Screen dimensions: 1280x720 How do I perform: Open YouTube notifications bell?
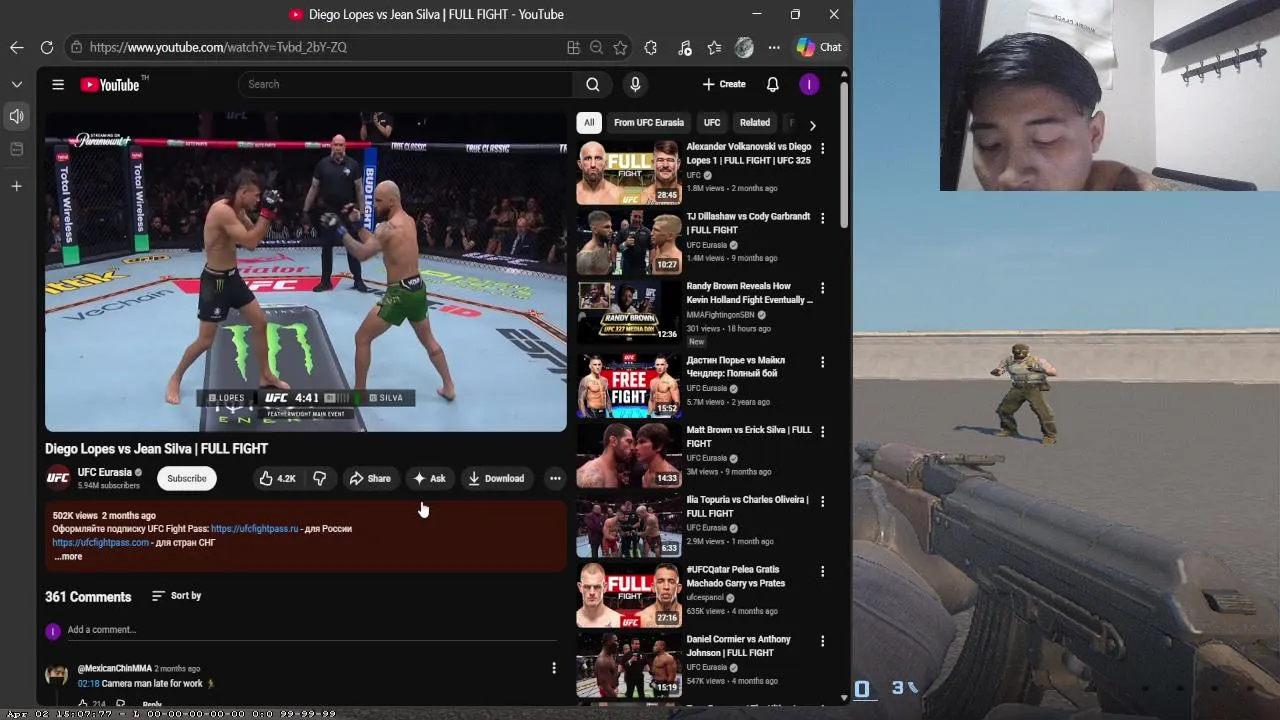tap(772, 84)
